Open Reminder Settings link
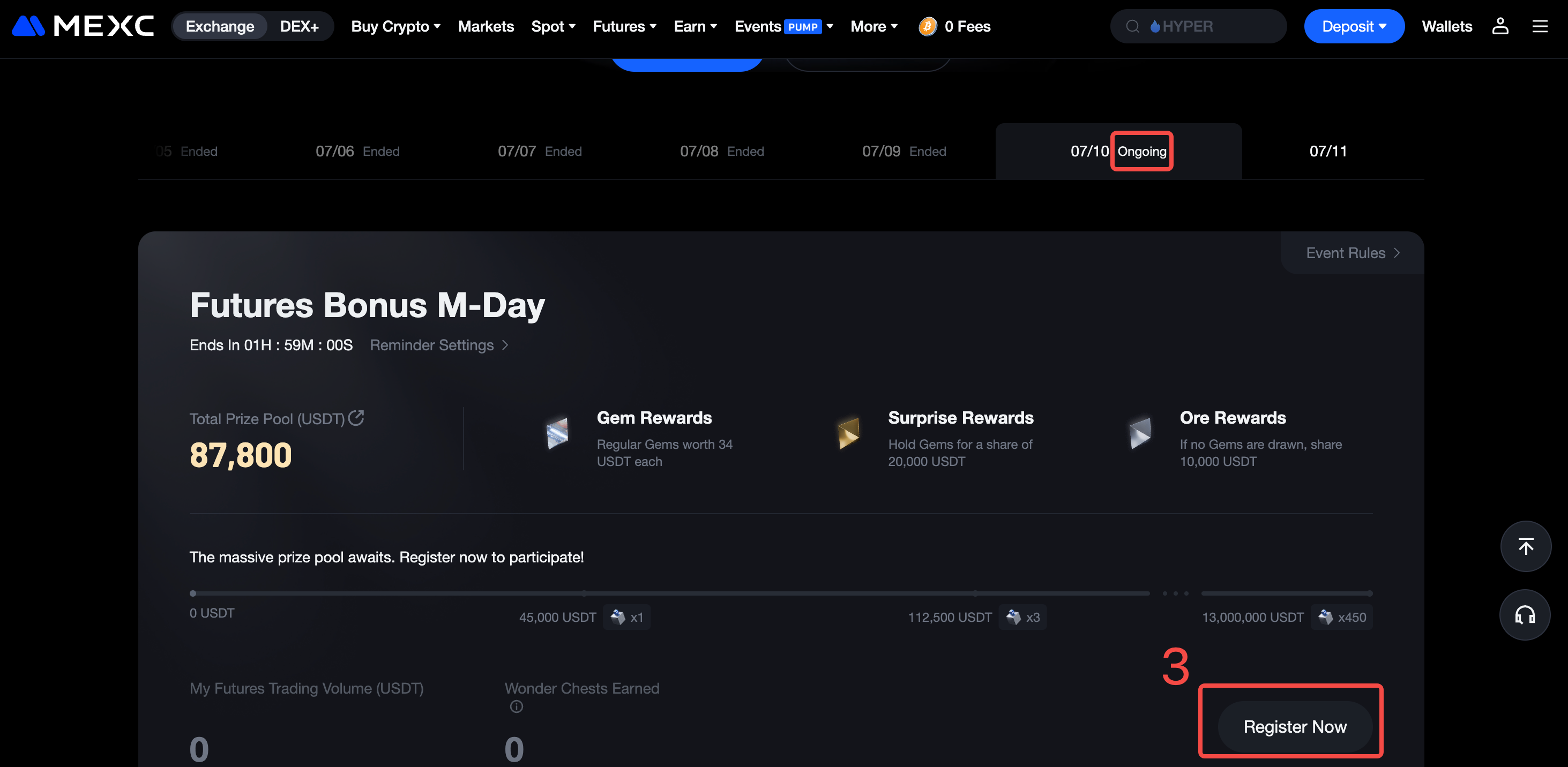 tap(439, 345)
